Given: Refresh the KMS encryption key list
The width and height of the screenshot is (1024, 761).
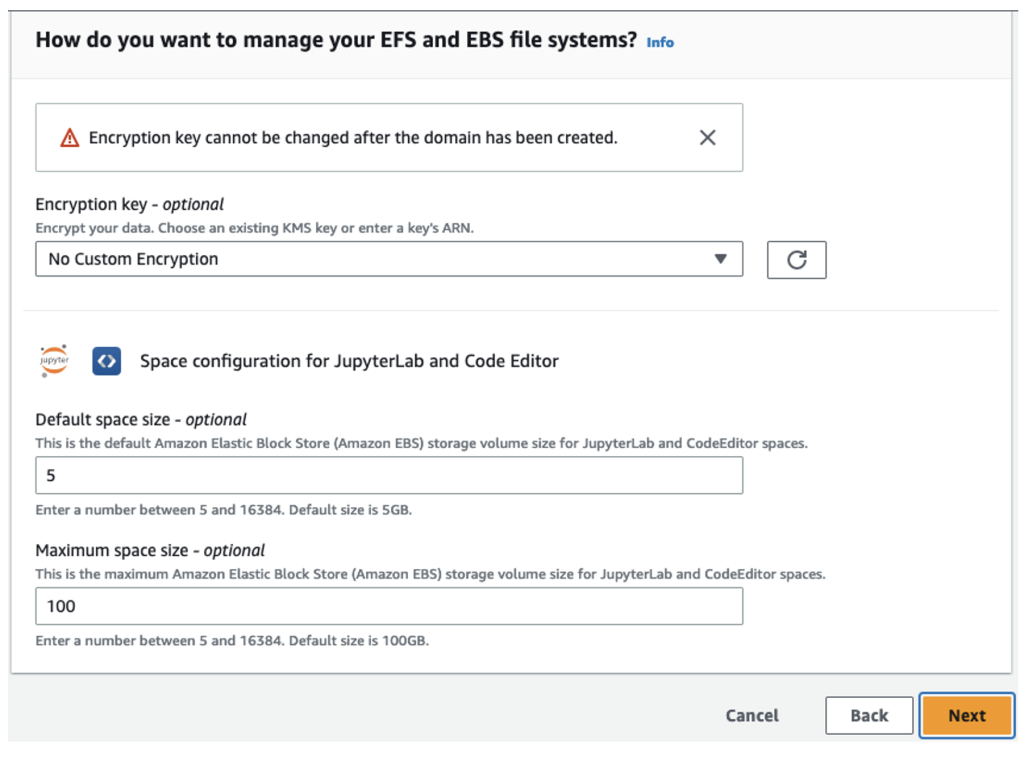Looking at the screenshot, I should point(796,260).
